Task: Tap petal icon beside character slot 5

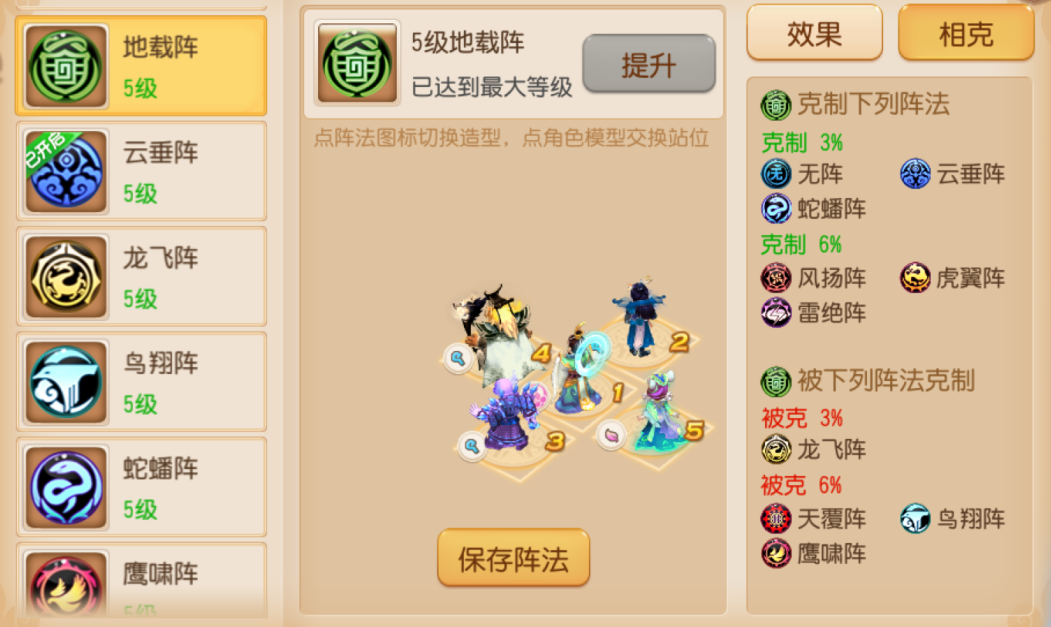Action: (611, 435)
